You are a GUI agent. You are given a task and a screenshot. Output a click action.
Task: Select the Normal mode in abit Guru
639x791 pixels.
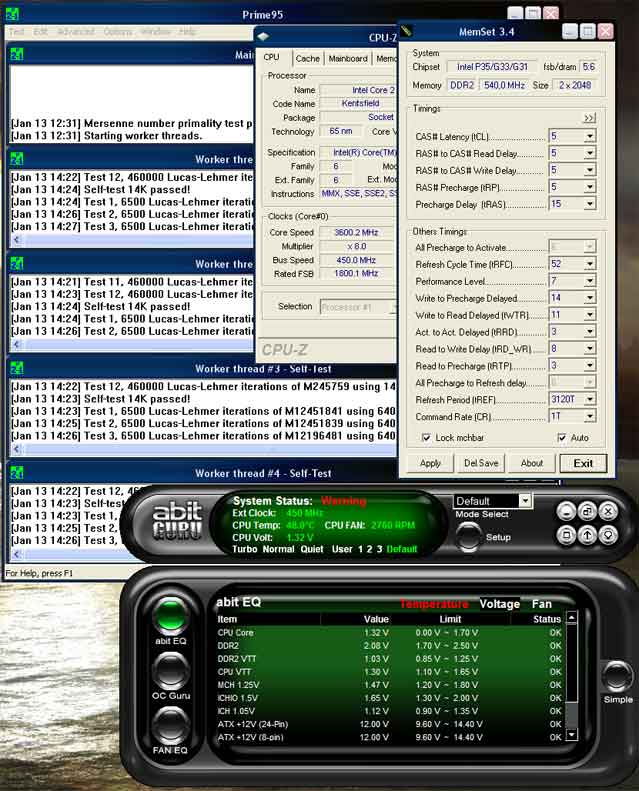tap(278, 549)
